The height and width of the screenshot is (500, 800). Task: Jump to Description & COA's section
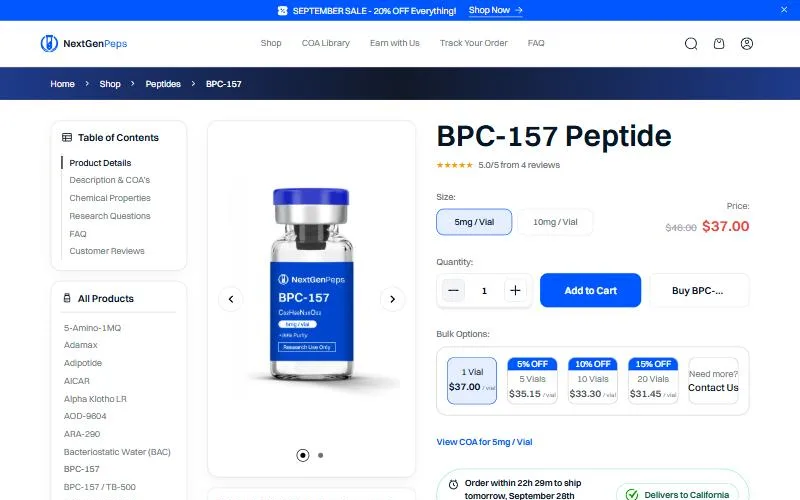pyautogui.click(x=110, y=180)
